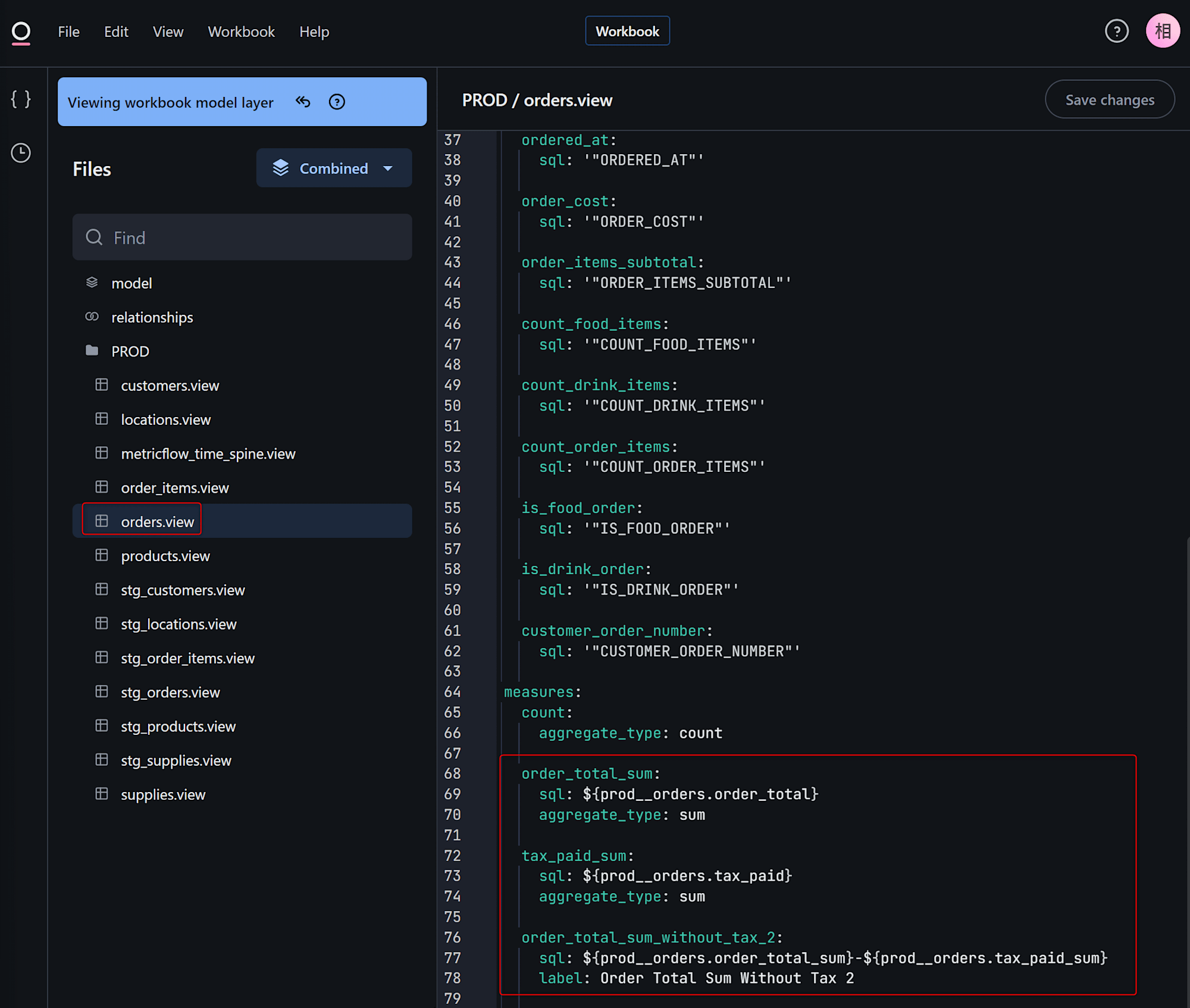Open the history clock icon in sidebar
This screenshot has width=1190, height=1008.
pyautogui.click(x=21, y=153)
